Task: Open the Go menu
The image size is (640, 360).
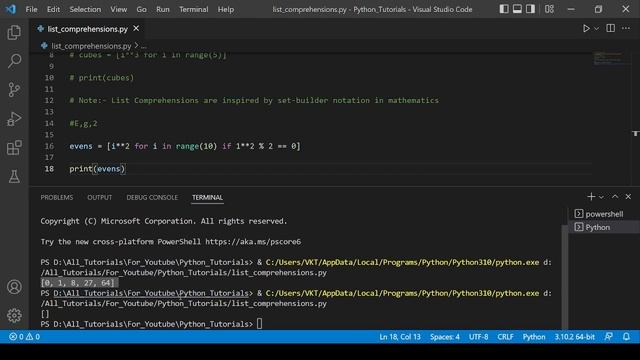Action: click(141, 9)
